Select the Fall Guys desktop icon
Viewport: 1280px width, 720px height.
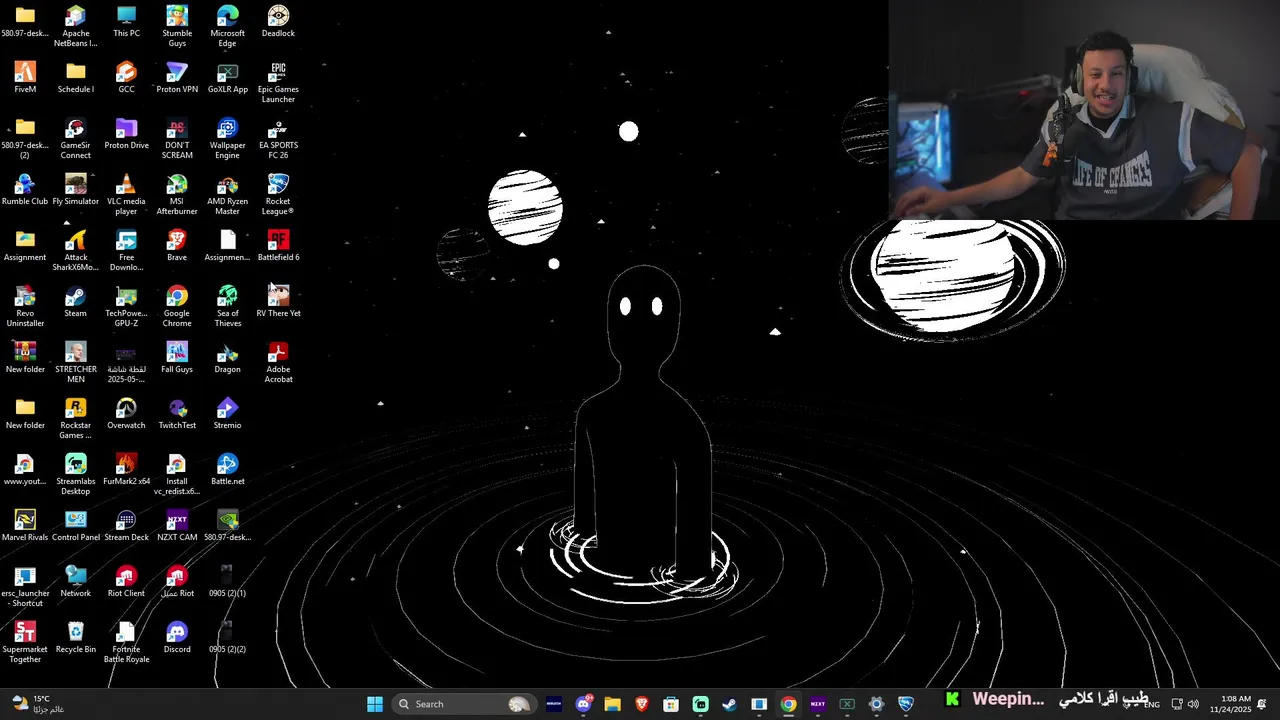coord(177,357)
